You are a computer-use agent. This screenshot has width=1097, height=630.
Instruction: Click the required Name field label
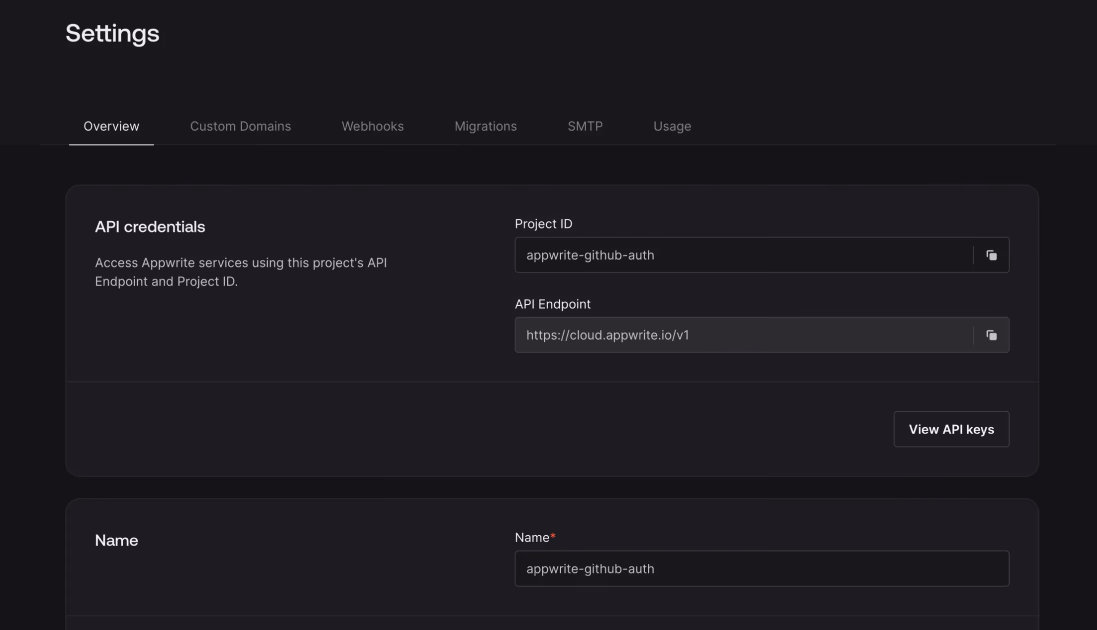tap(535, 538)
